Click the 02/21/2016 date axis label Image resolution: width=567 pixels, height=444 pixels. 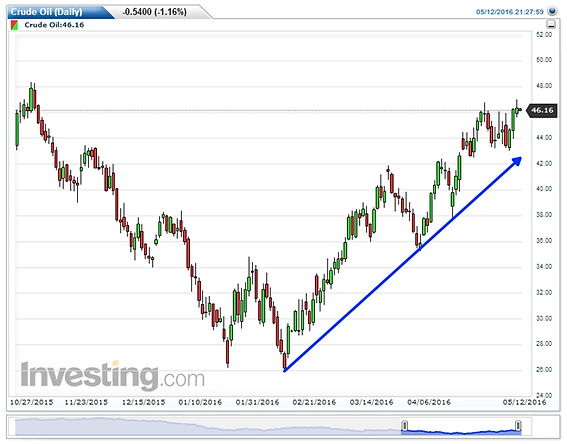click(314, 402)
